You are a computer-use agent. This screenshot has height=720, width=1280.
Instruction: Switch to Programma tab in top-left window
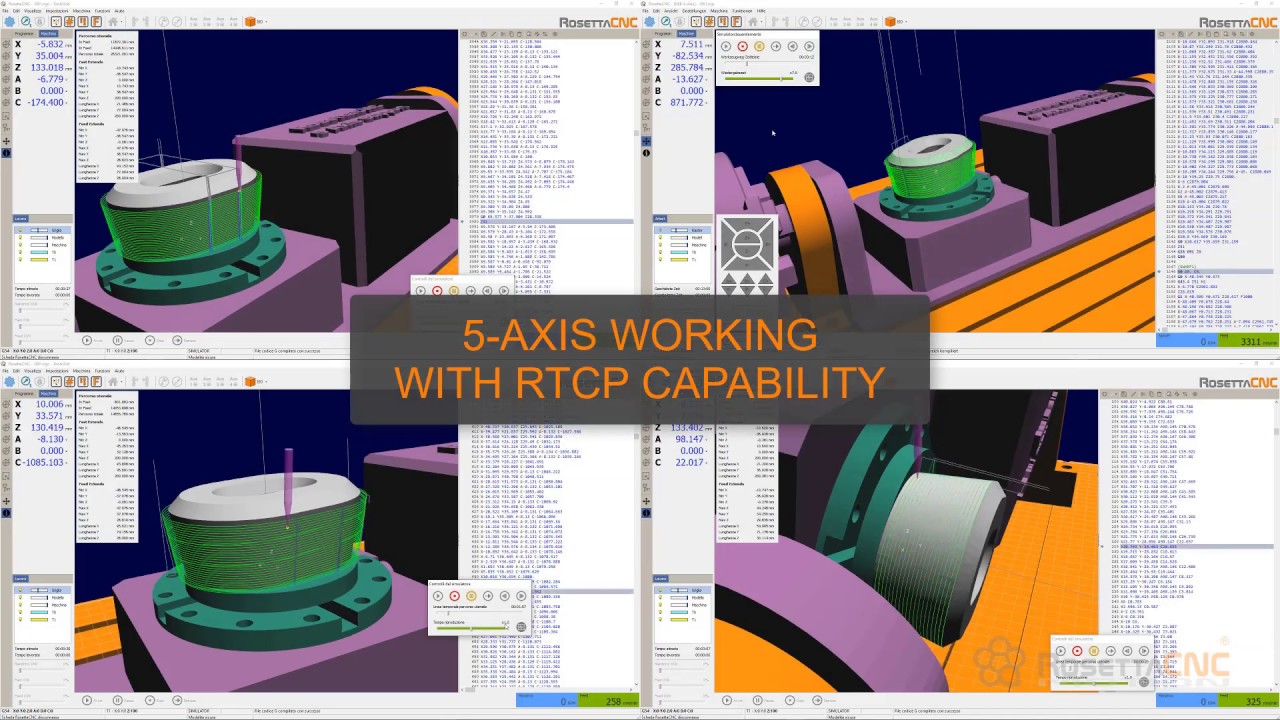[24, 34]
